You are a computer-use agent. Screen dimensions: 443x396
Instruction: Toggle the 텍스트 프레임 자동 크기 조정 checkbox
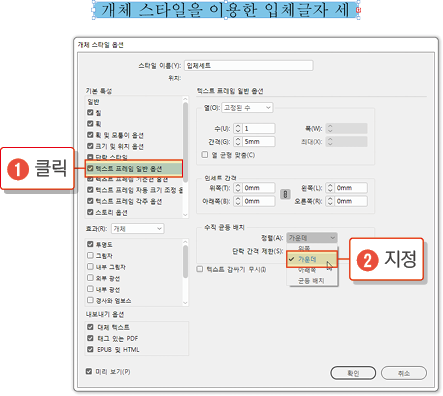[x=90, y=190]
